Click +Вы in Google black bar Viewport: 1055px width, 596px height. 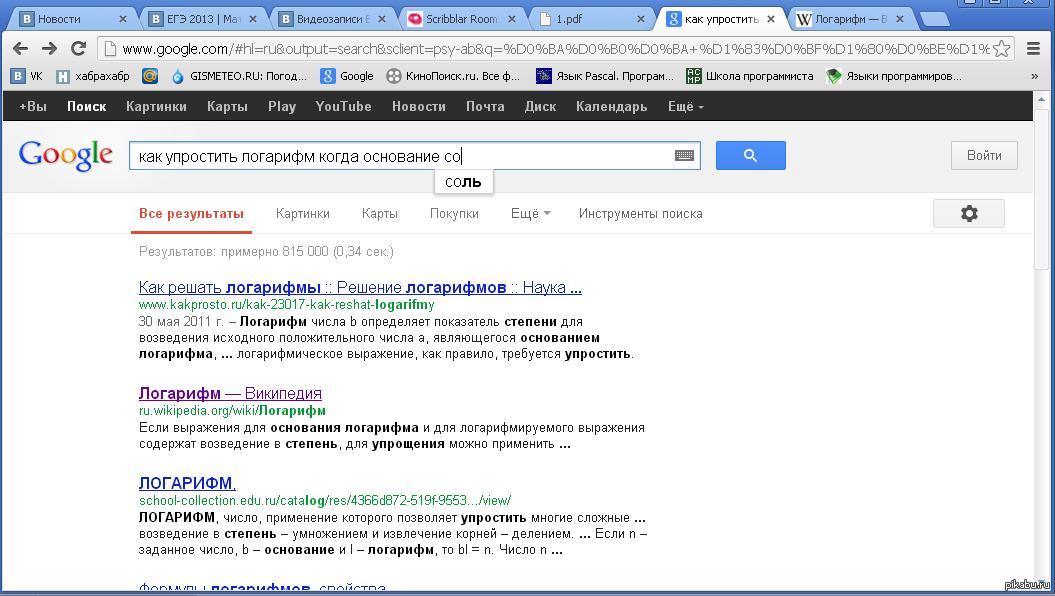click(x=32, y=106)
